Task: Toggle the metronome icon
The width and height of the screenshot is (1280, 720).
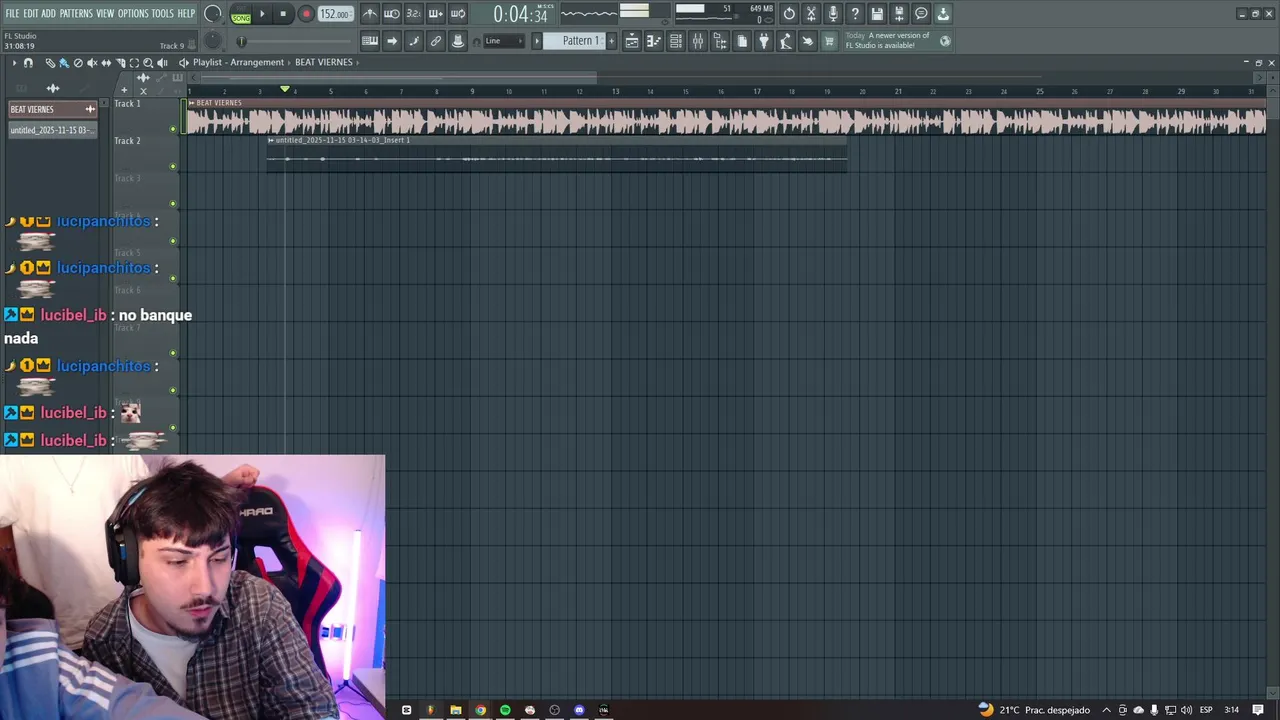Action: pyautogui.click(x=370, y=14)
